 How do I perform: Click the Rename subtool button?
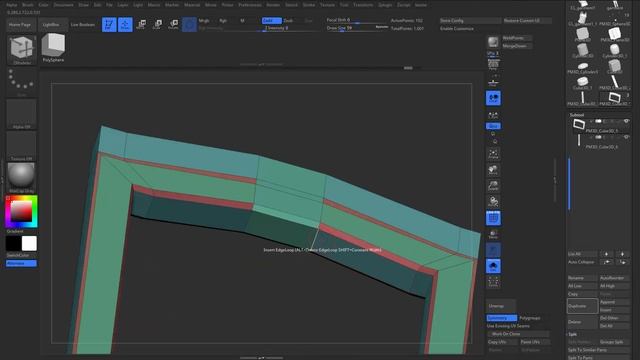(x=582, y=278)
